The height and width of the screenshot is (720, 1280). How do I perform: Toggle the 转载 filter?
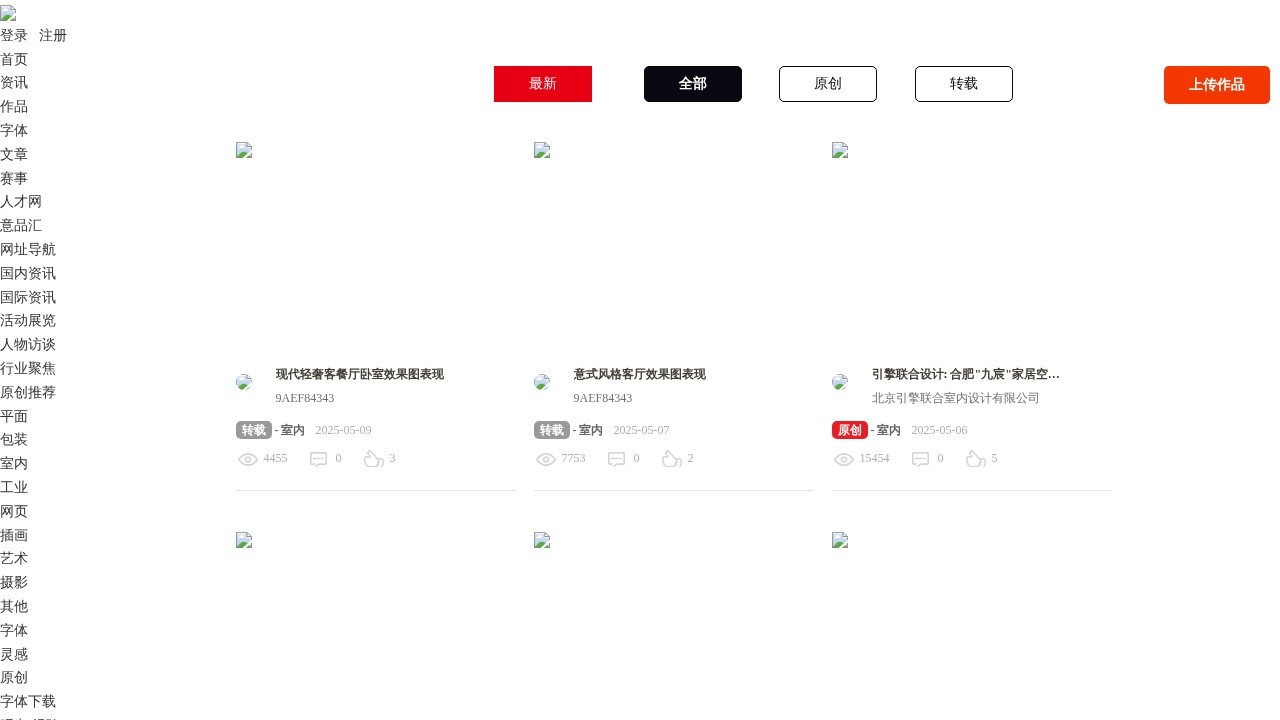pyautogui.click(x=963, y=84)
